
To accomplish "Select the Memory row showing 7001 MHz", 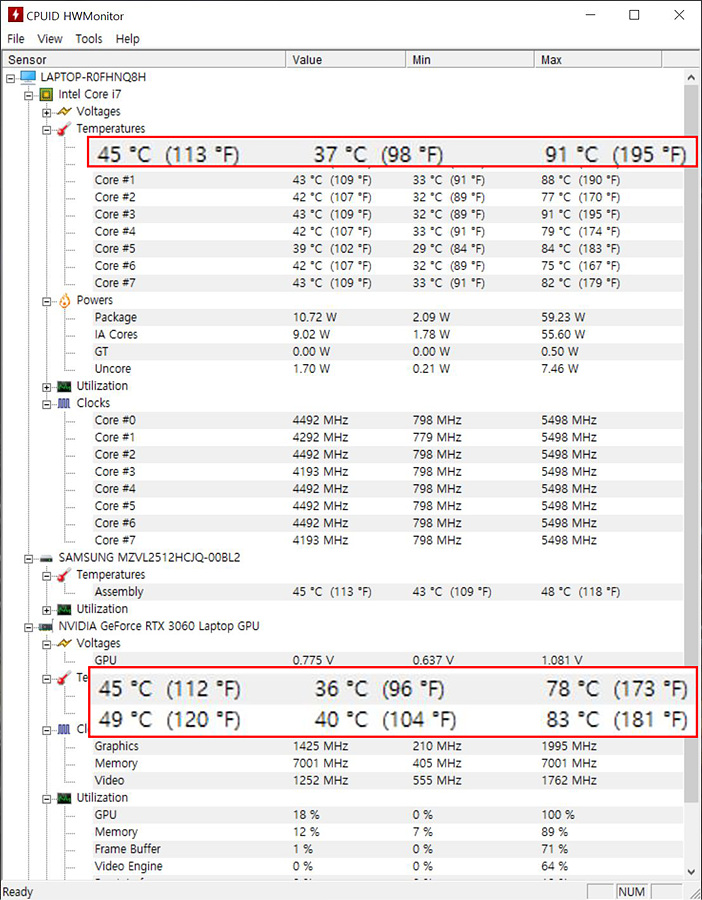I will [388, 763].
